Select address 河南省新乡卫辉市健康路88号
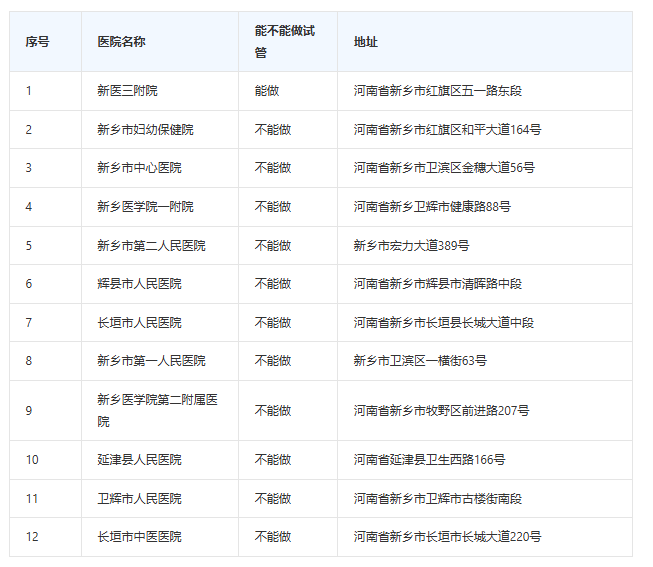 [x=432, y=207]
